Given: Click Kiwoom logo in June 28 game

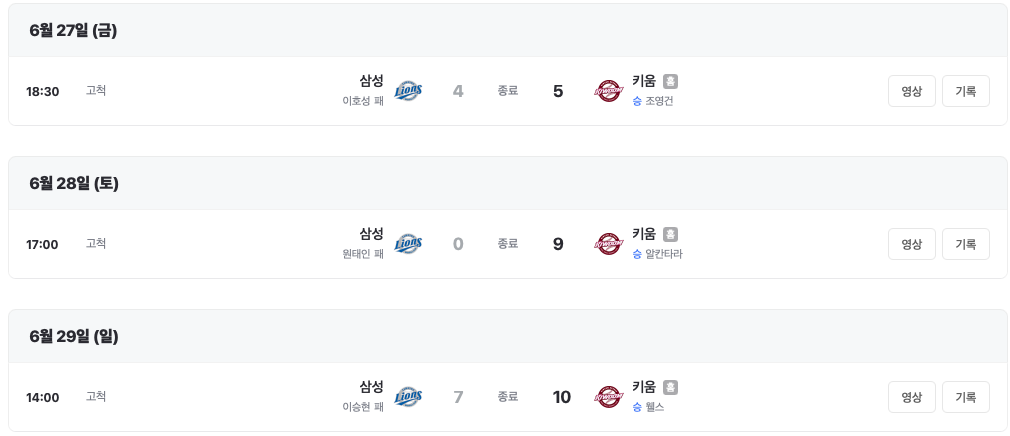Looking at the screenshot, I should tap(608, 243).
